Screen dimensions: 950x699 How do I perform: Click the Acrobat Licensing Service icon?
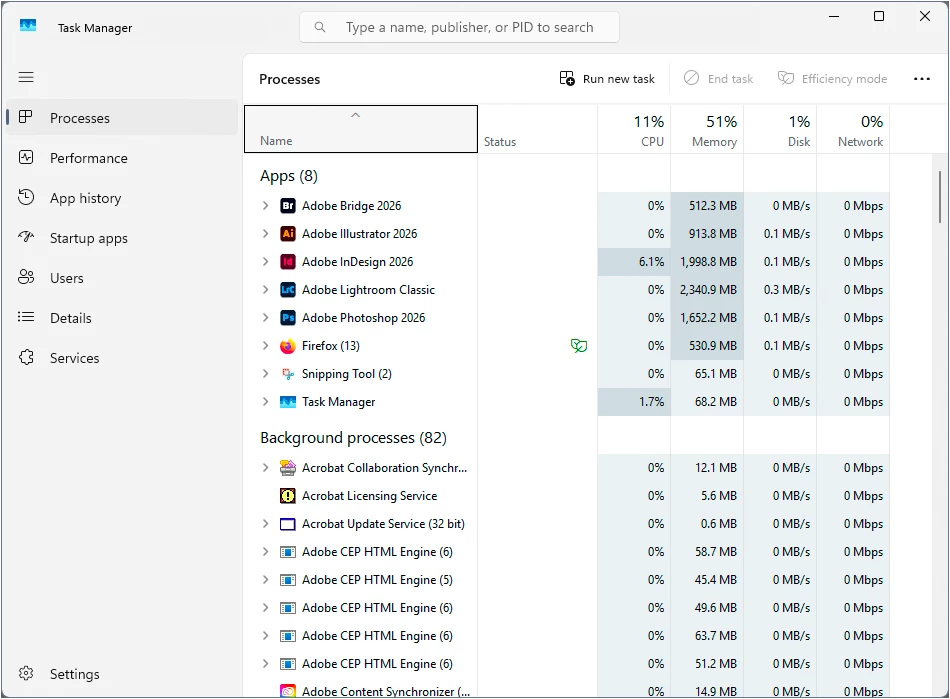(288, 495)
